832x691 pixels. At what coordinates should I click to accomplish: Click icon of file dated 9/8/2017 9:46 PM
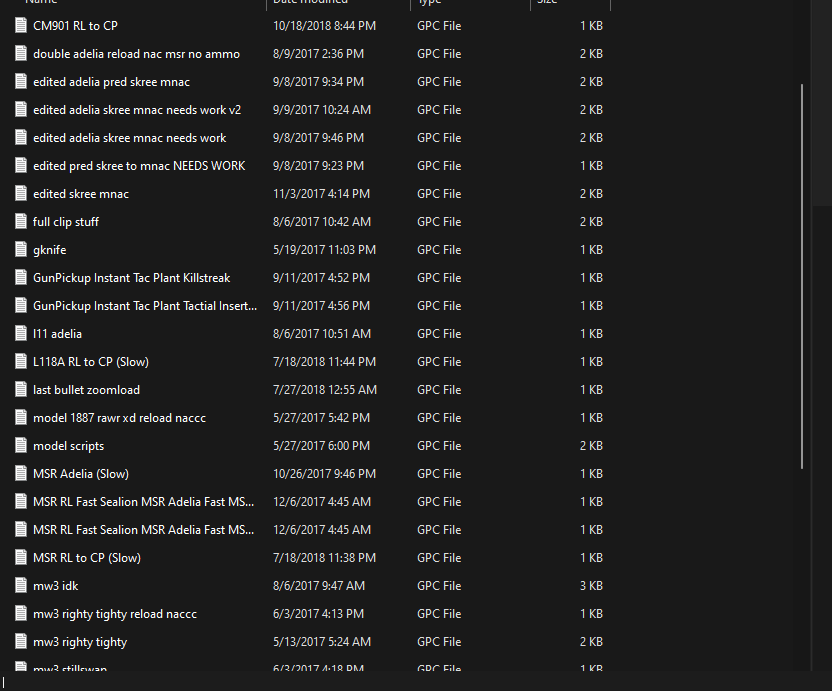21,138
